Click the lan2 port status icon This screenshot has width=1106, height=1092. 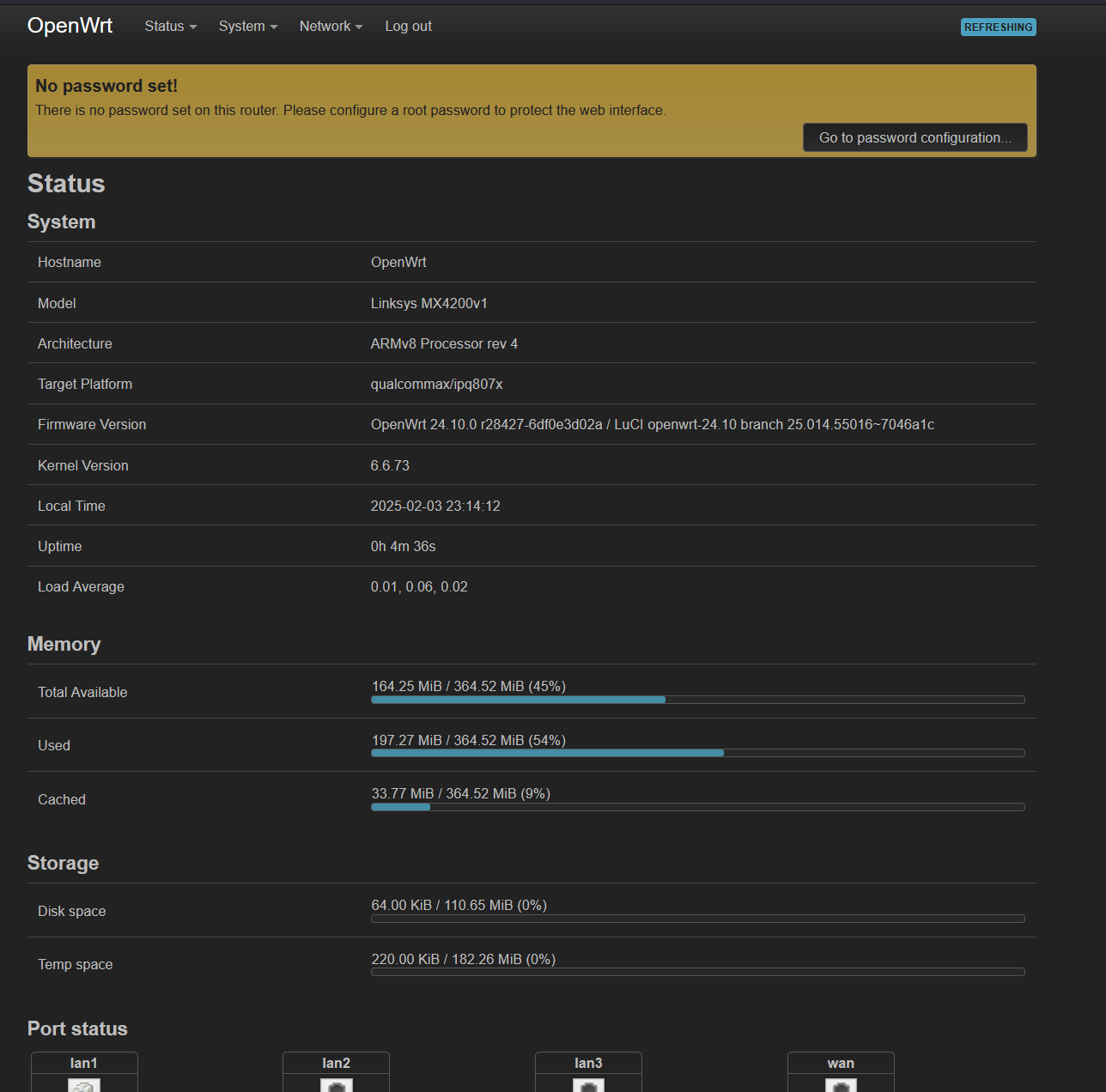point(337,1085)
